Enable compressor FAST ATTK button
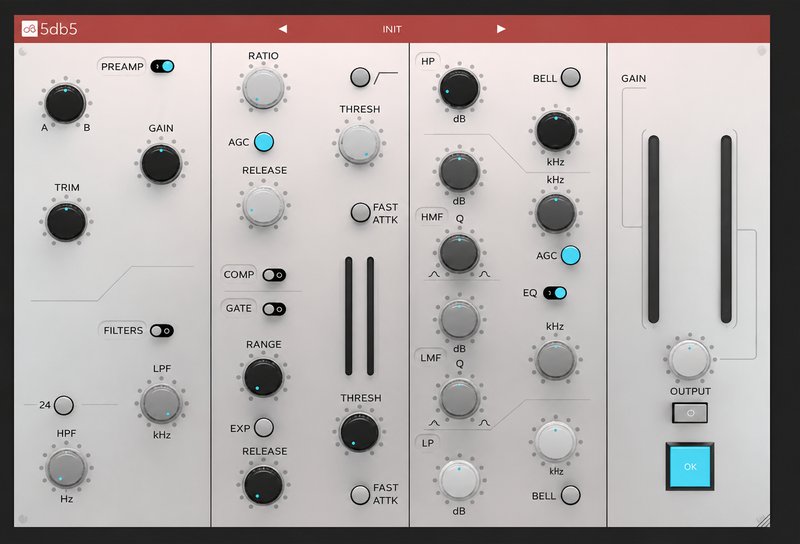800x544 pixels. point(360,212)
